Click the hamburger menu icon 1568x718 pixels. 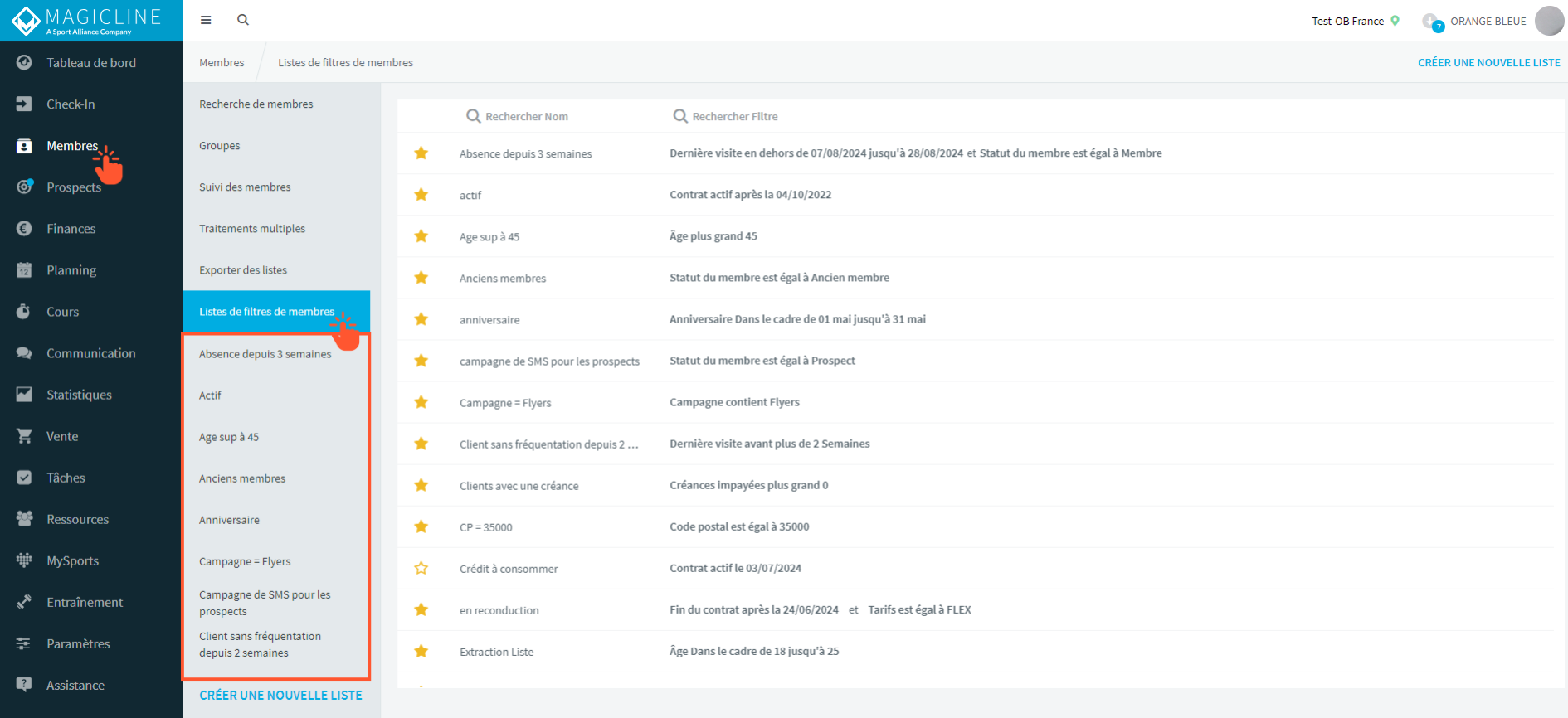206,20
